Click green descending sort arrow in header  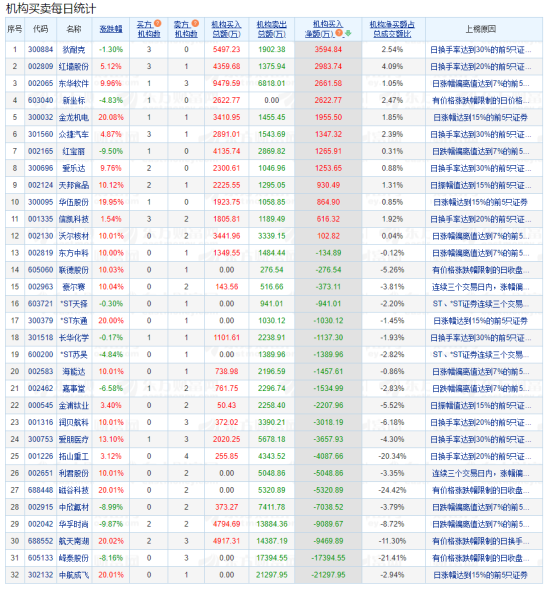[348, 33]
